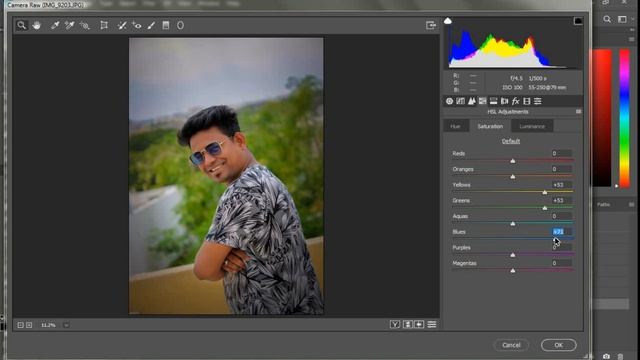640x360 pixels.
Task: Click the Photoshop search icon
Action: (607, 19)
